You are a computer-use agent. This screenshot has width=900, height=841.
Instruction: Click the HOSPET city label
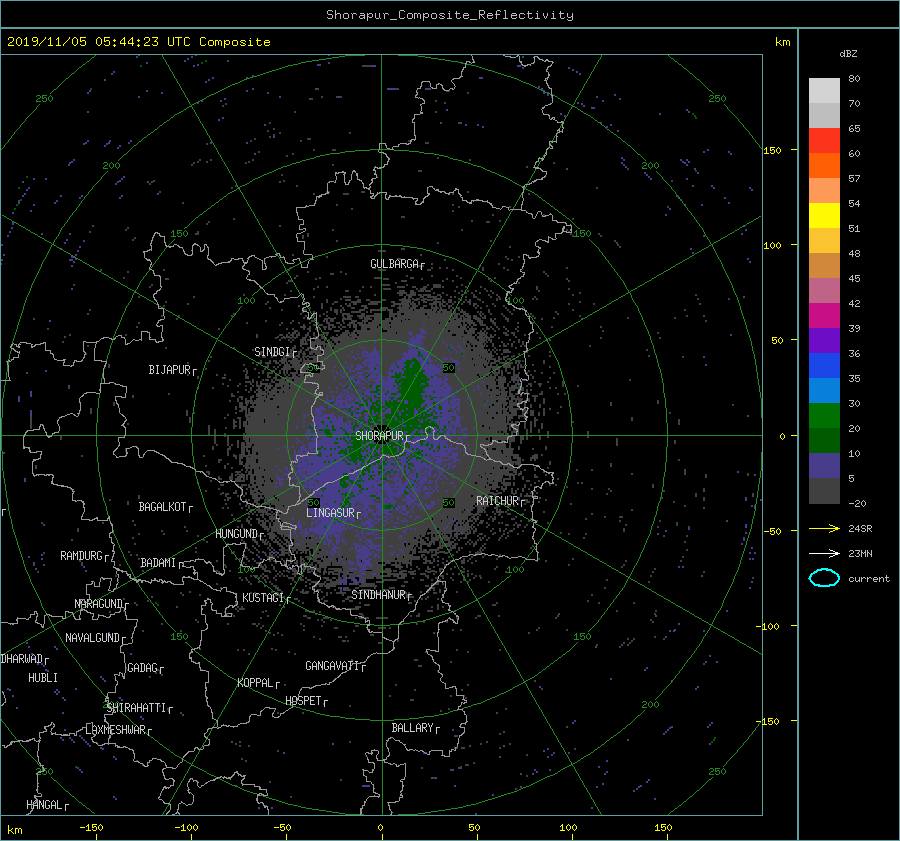304,701
